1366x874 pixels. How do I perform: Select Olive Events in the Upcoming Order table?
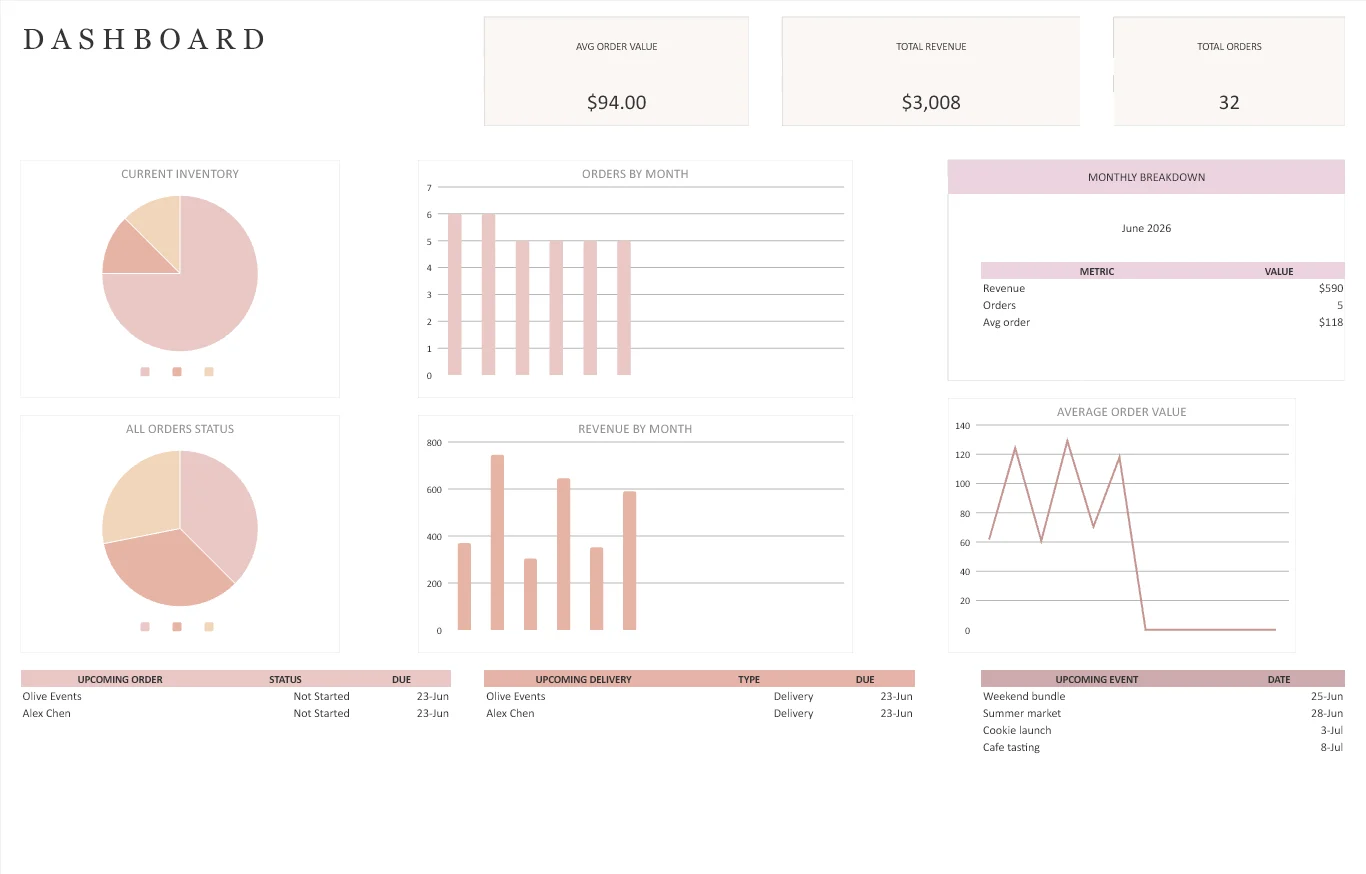click(x=52, y=696)
